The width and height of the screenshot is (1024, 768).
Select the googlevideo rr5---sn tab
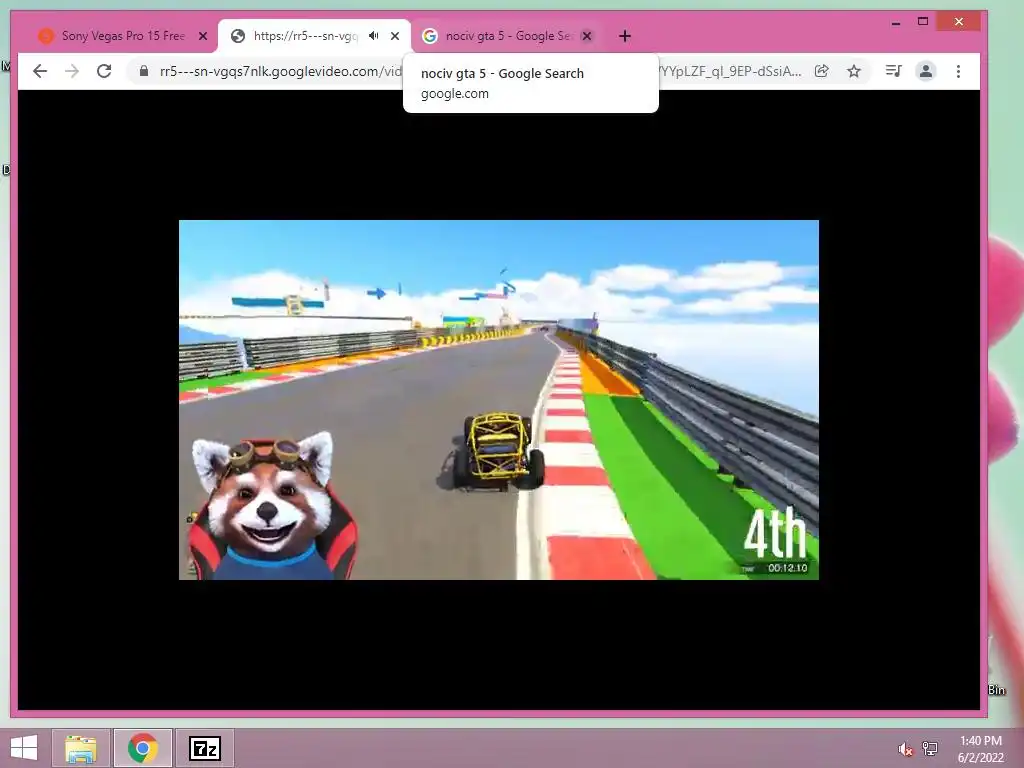tap(313, 36)
